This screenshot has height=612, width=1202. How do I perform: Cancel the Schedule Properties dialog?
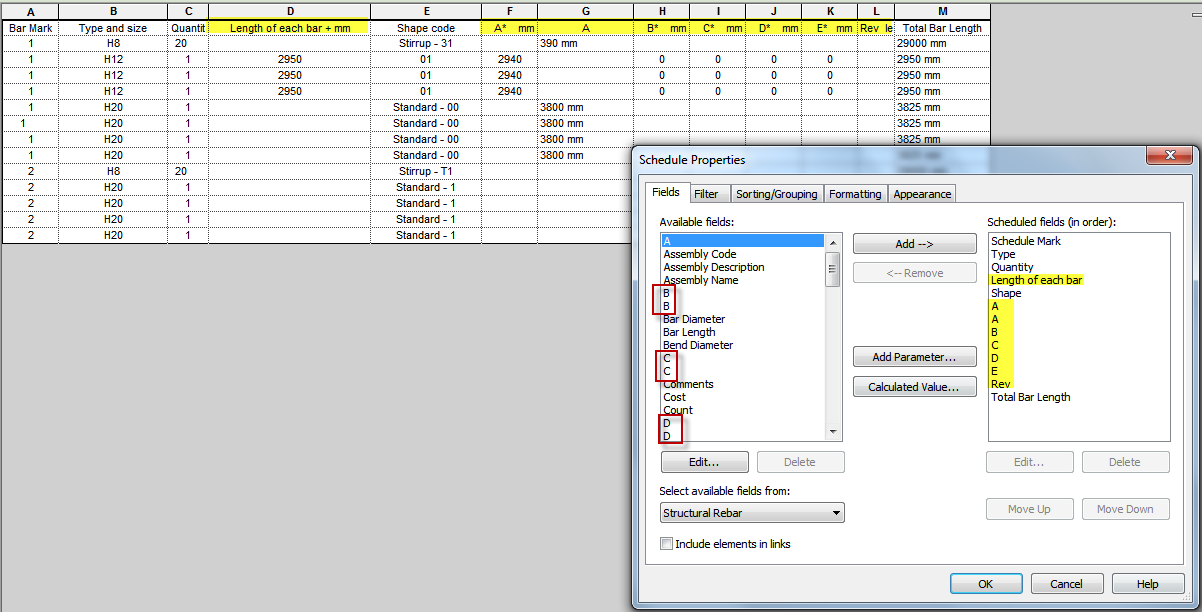click(1067, 583)
